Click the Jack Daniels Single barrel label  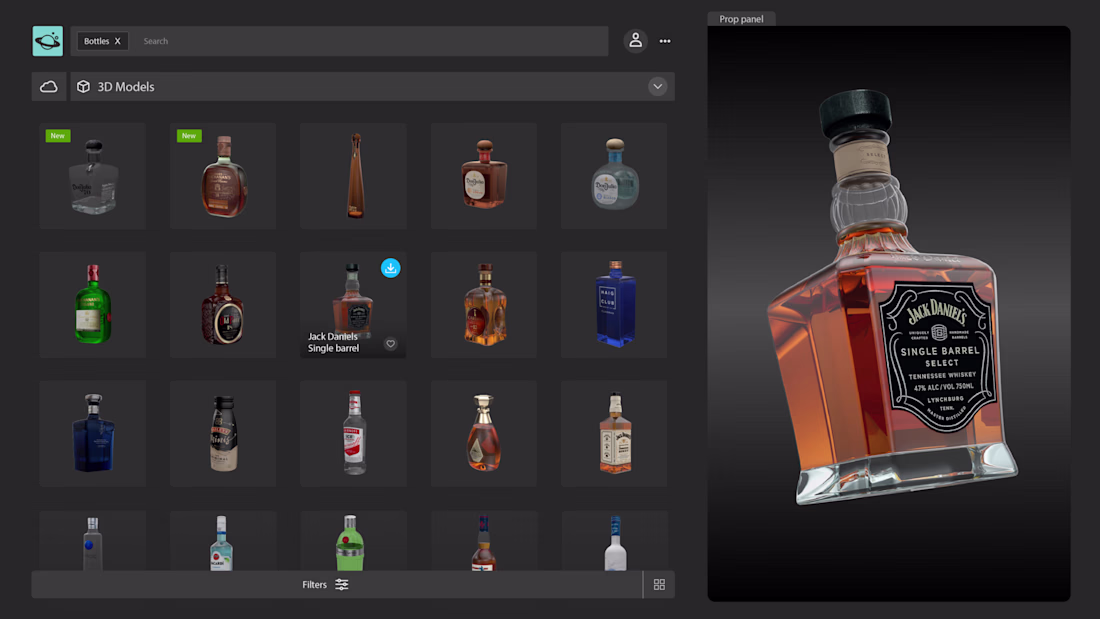pos(333,342)
